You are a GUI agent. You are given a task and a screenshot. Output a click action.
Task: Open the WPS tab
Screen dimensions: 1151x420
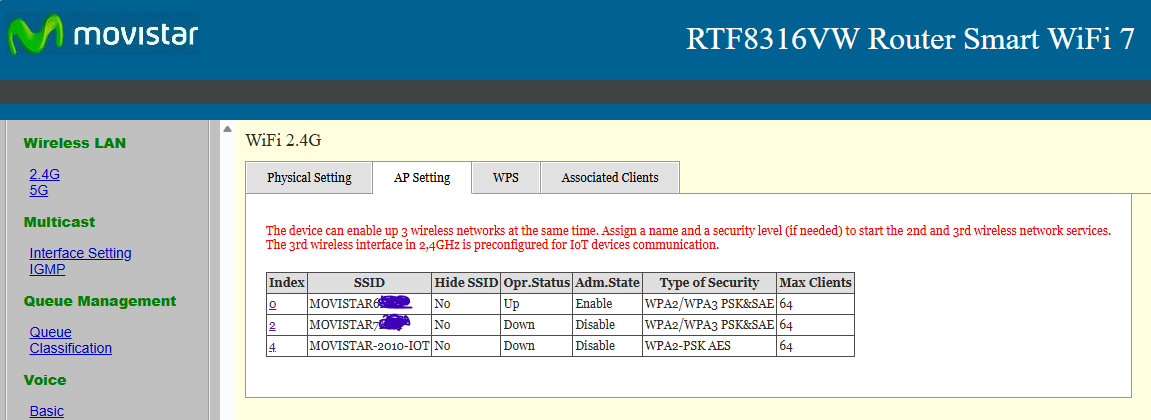coord(505,178)
